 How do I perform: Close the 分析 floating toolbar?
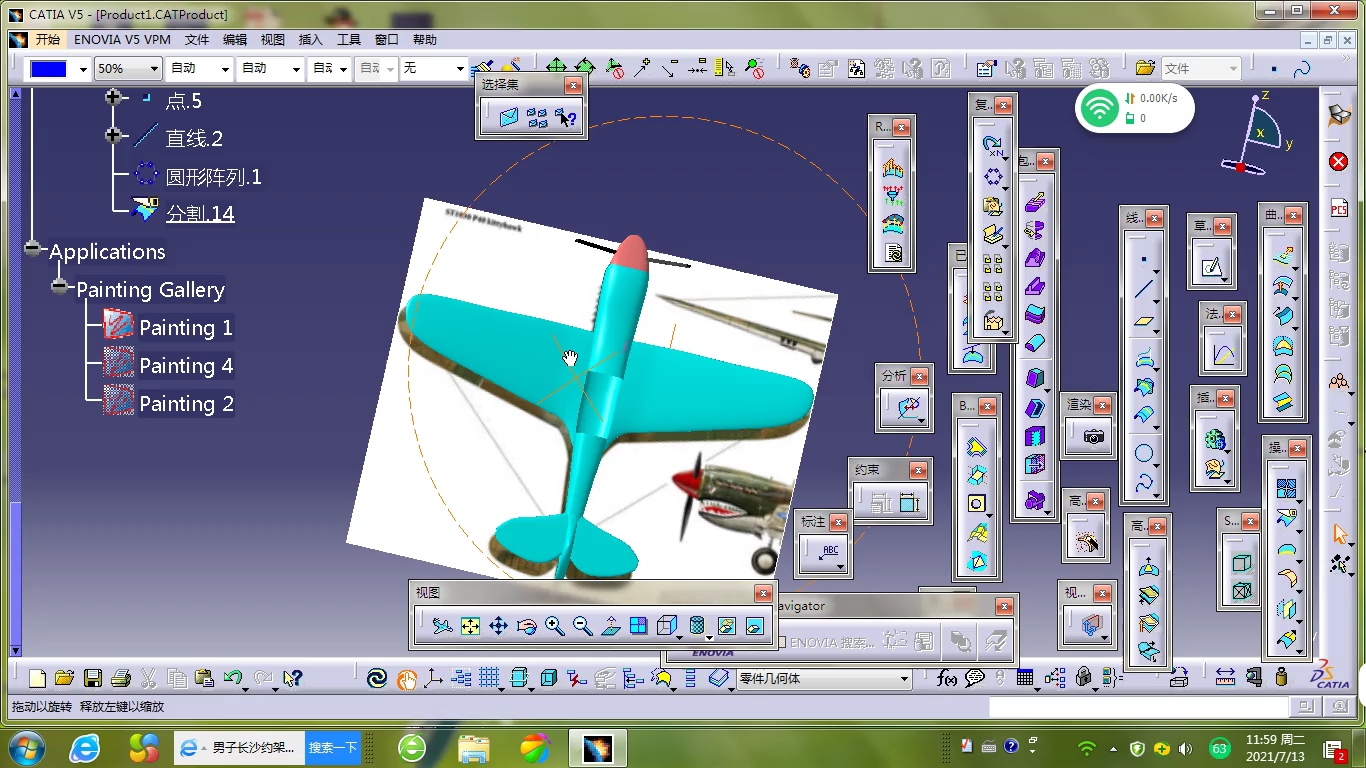[918, 376]
